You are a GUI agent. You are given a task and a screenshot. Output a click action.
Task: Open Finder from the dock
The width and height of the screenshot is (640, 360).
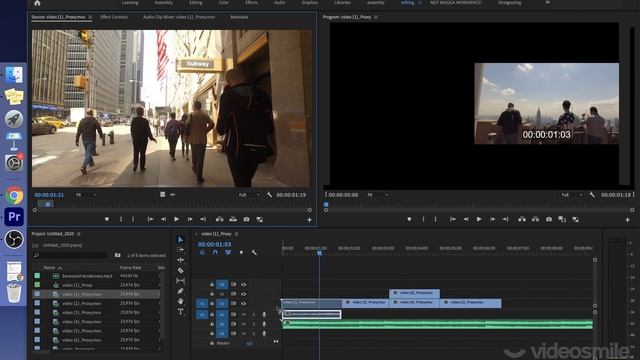[x=14, y=75]
